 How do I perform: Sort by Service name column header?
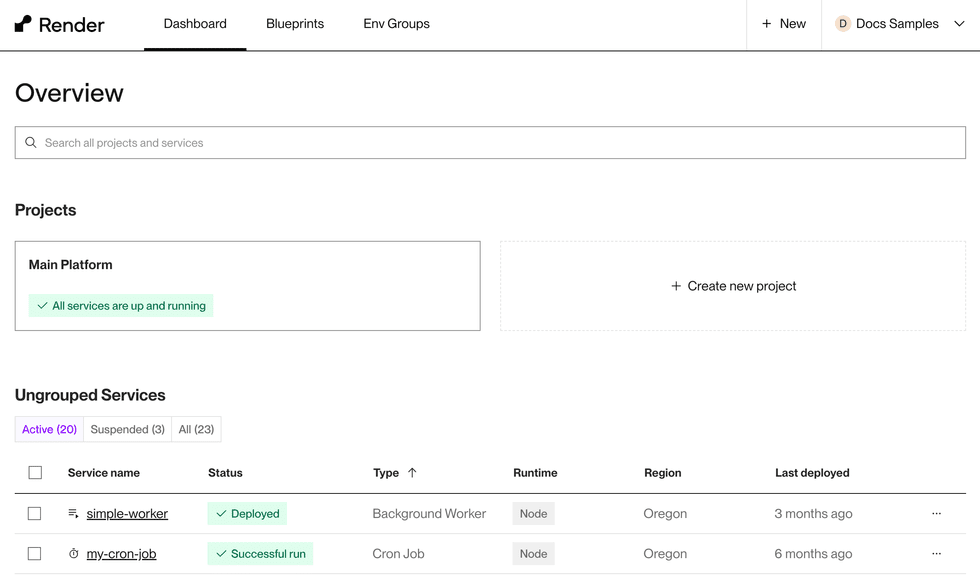click(x=104, y=472)
